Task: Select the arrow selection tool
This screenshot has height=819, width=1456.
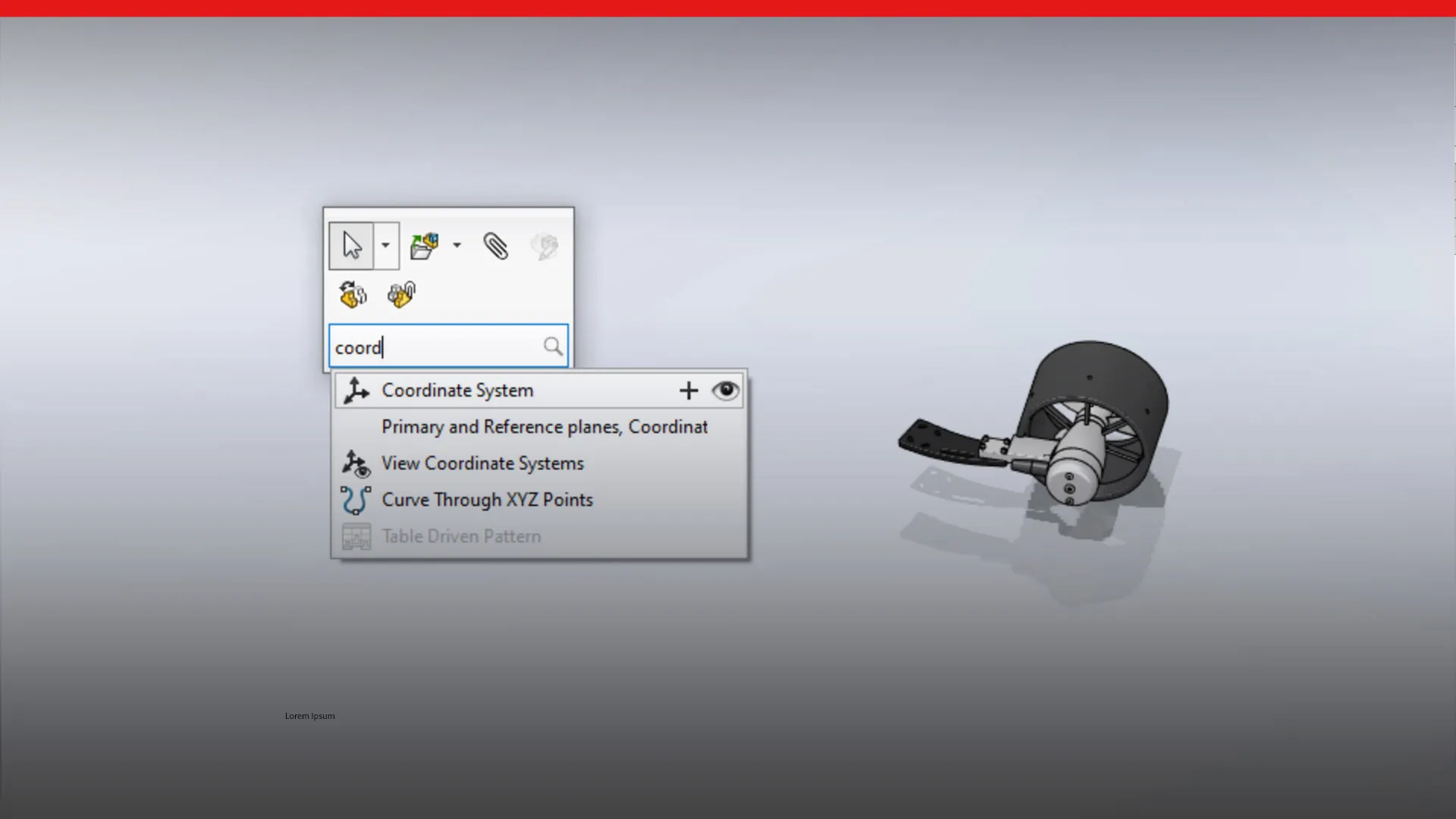Action: click(x=351, y=245)
